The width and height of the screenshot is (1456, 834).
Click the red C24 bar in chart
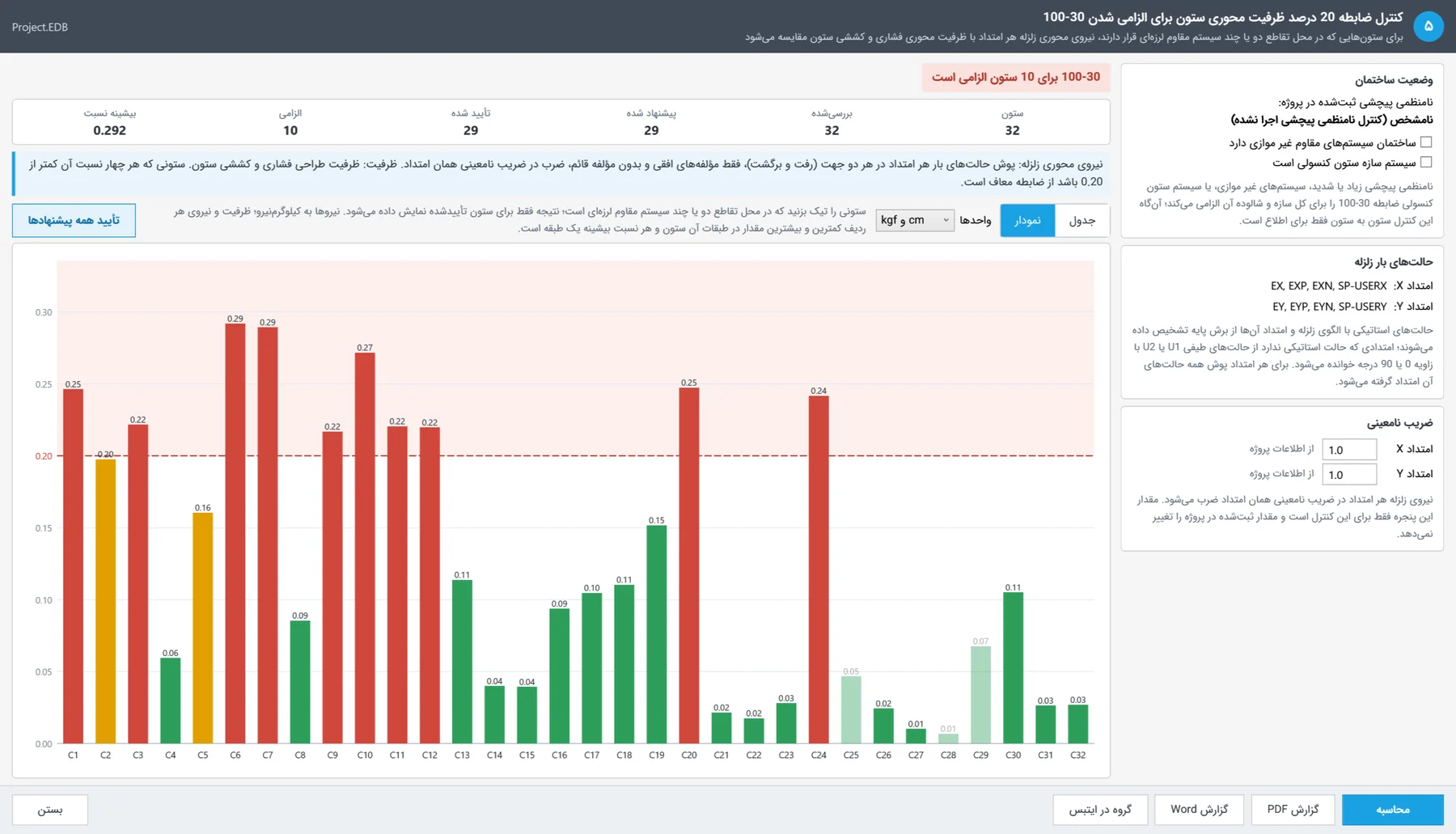point(819,570)
